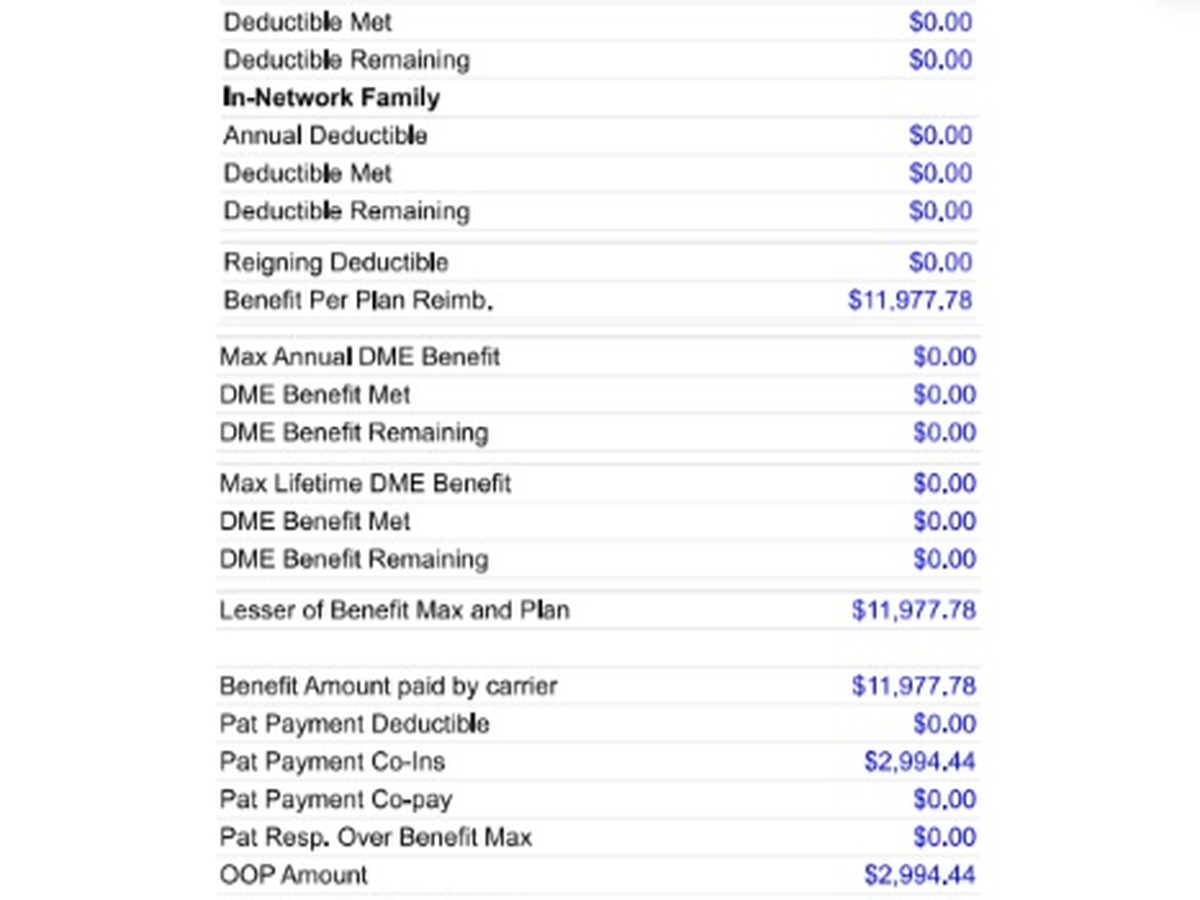Select the Max Annual DME Benefit value
The height and width of the screenshot is (900, 1200).
(944, 357)
